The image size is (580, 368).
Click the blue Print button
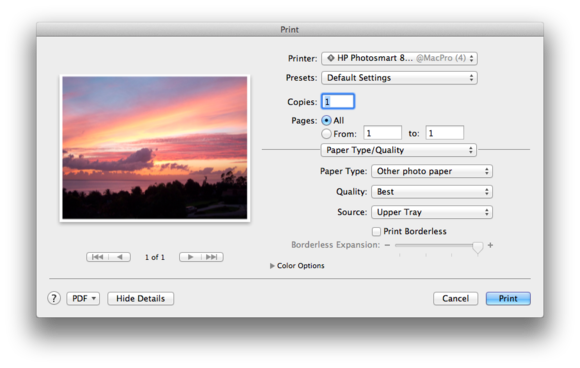click(x=508, y=298)
